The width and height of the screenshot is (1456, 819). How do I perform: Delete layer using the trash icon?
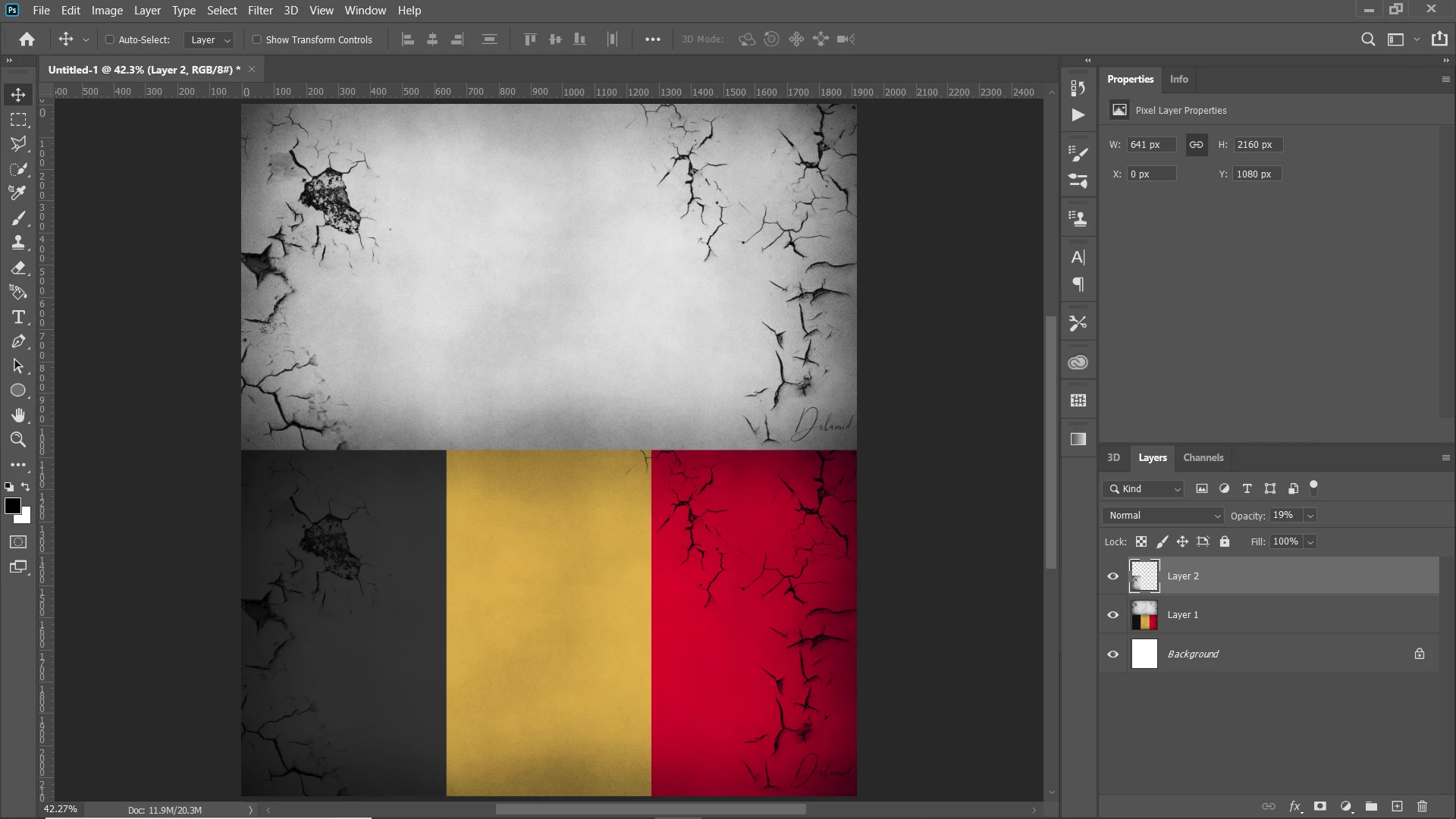coord(1422,806)
